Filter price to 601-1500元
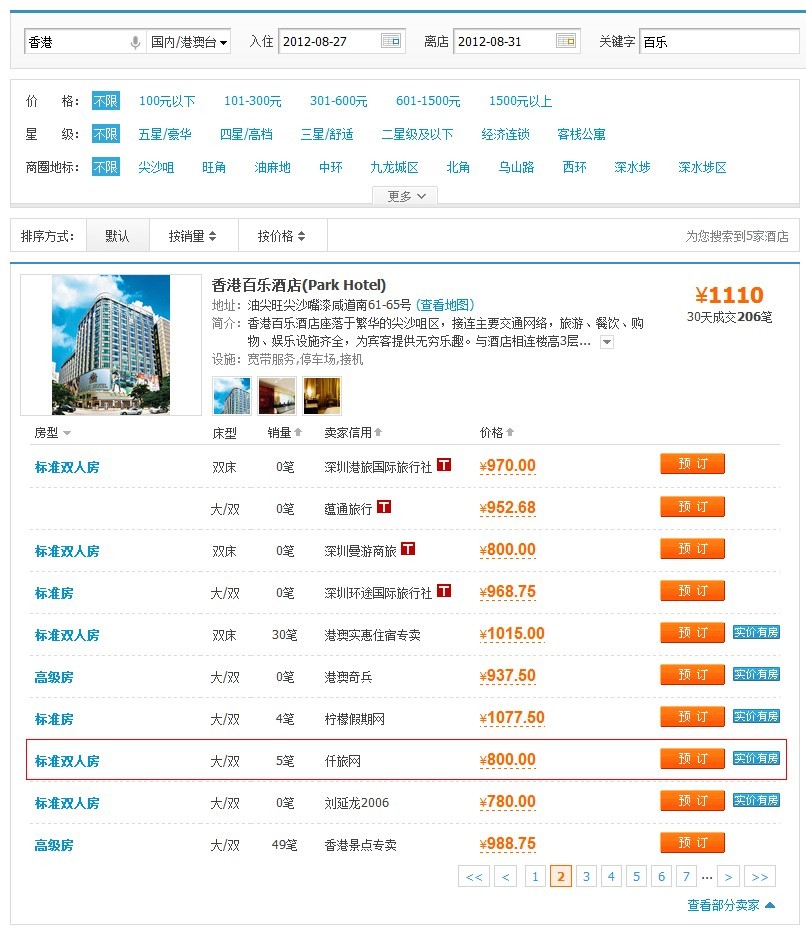 click(x=428, y=101)
